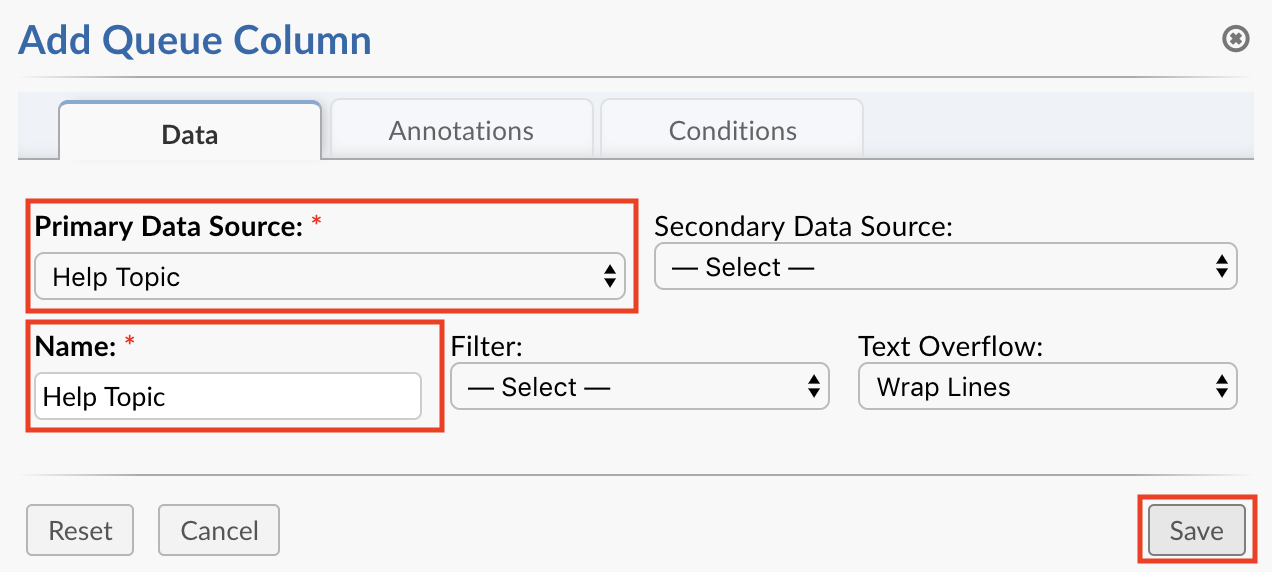
Task: Click the Add Queue Column heading
Action: (x=195, y=40)
